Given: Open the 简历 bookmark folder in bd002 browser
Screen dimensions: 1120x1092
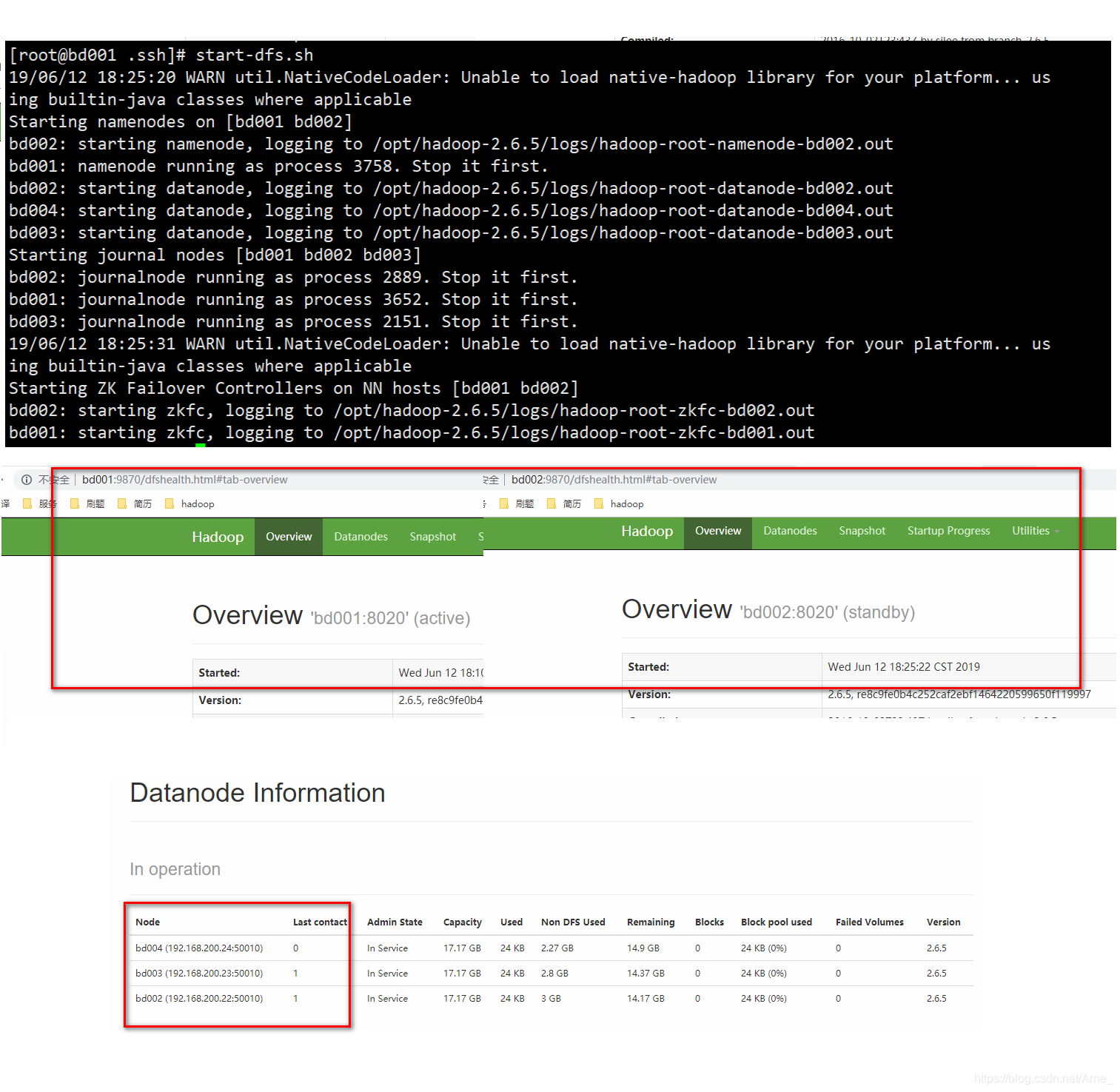Looking at the screenshot, I should click(x=564, y=504).
